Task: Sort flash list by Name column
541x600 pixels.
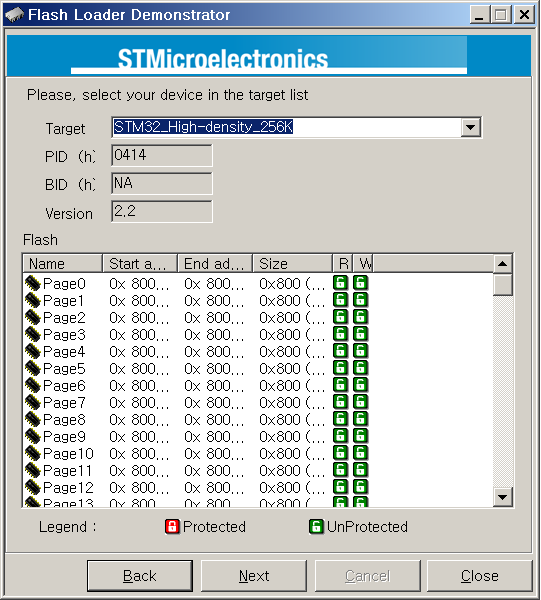Action: [x=63, y=264]
